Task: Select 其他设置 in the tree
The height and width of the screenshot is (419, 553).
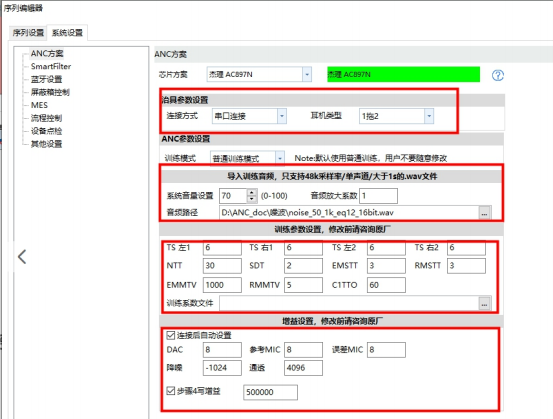Action: pos(46,144)
